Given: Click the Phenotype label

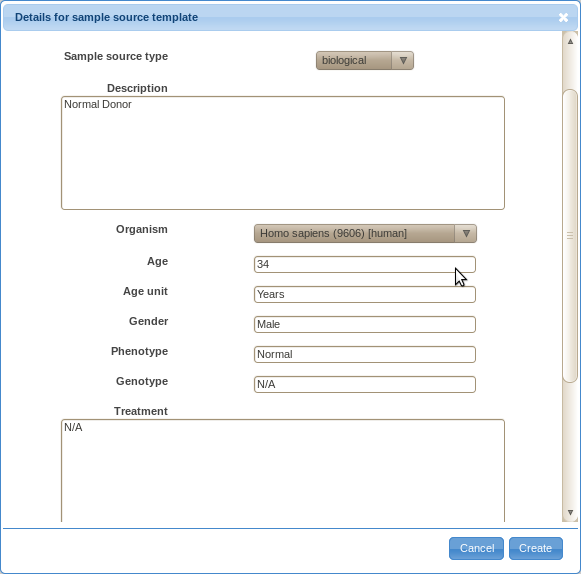Looking at the screenshot, I should point(140,351).
